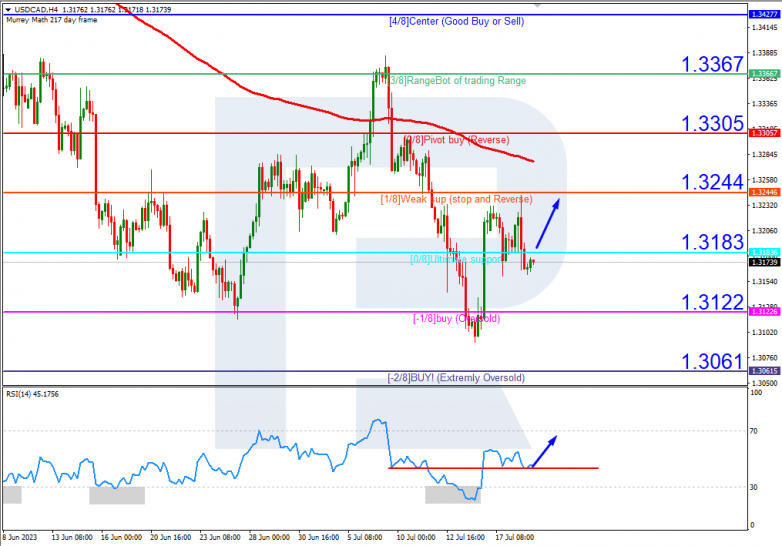Click the '16 Jun 00:00' time axis label
This screenshot has height=546, width=782.
121,537
